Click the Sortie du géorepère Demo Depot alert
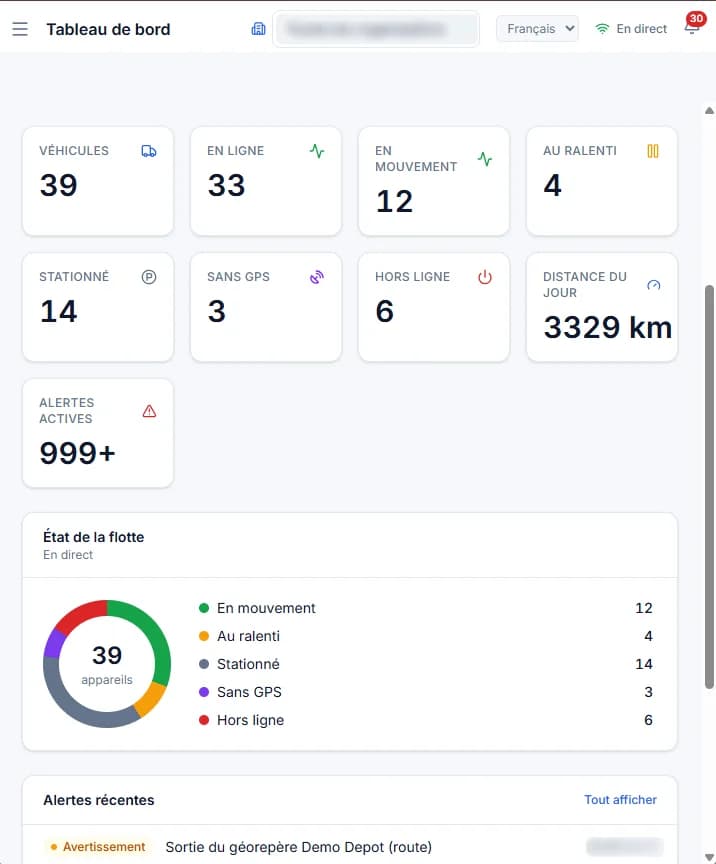The height and width of the screenshot is (864, 716). pyautogui.click(x=299, y=847)
